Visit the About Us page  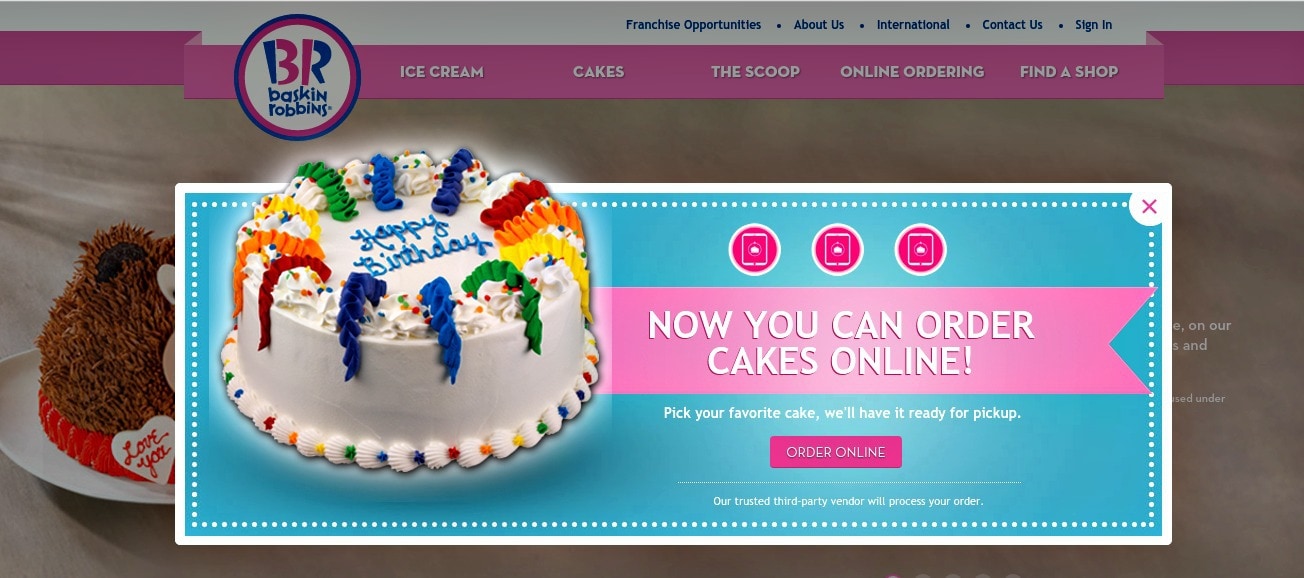click(819, 25)
